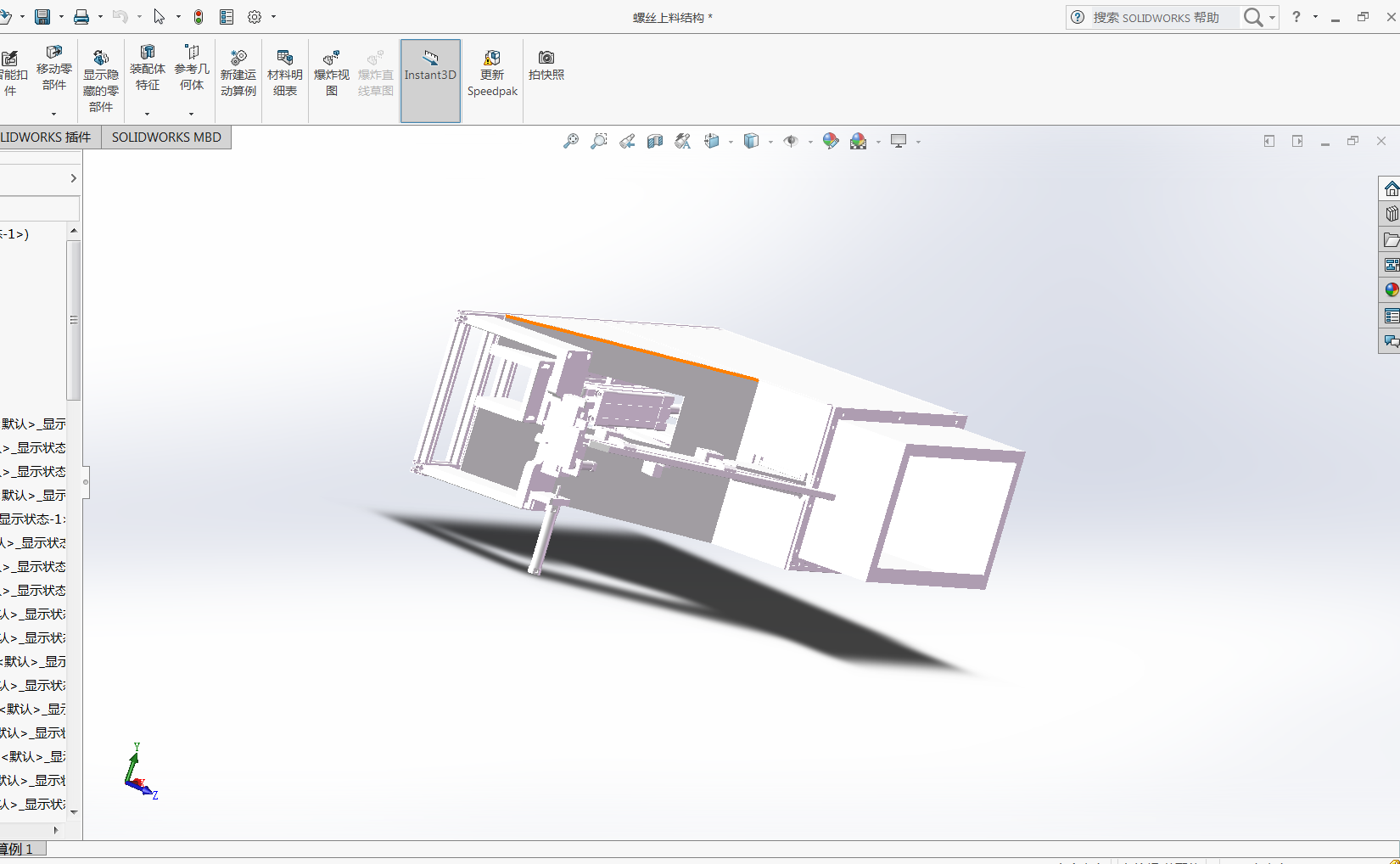Screen dimensions: 1400x864
Task: Click New Motion Study (新建运动算例)
Action: click(x=238, y=74)
